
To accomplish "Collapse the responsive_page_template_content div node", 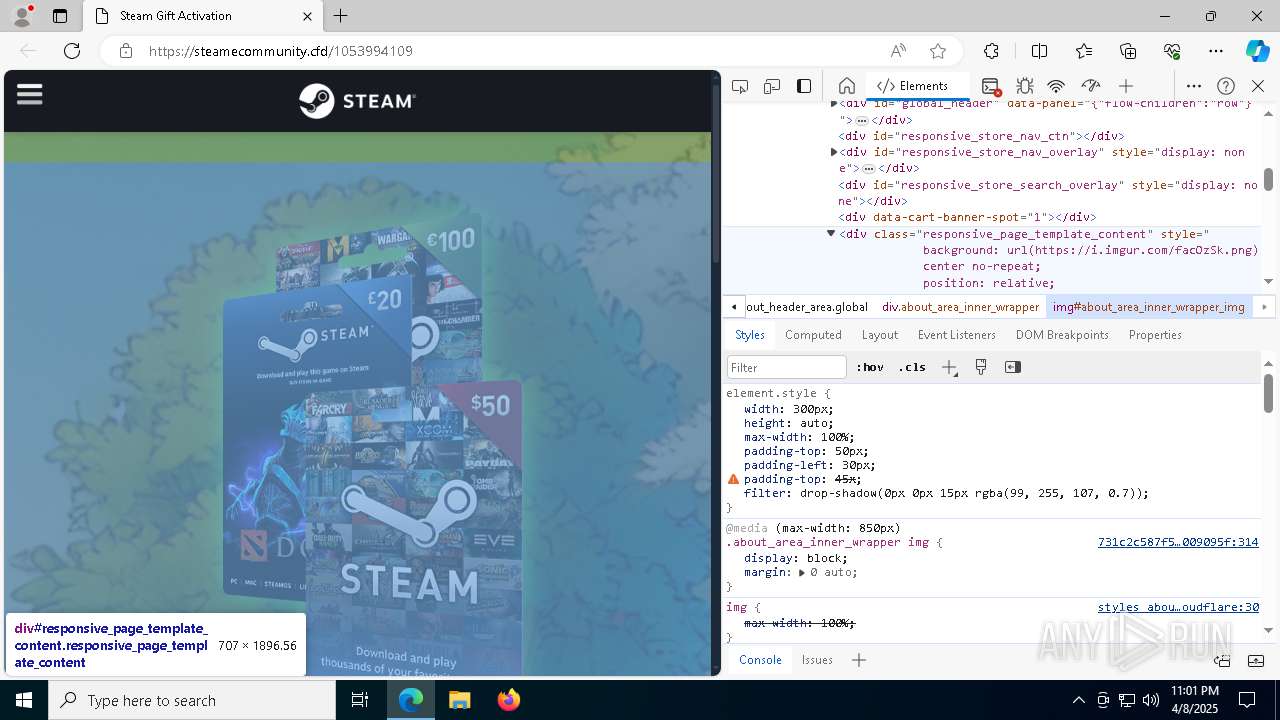I will pos(830,233).
